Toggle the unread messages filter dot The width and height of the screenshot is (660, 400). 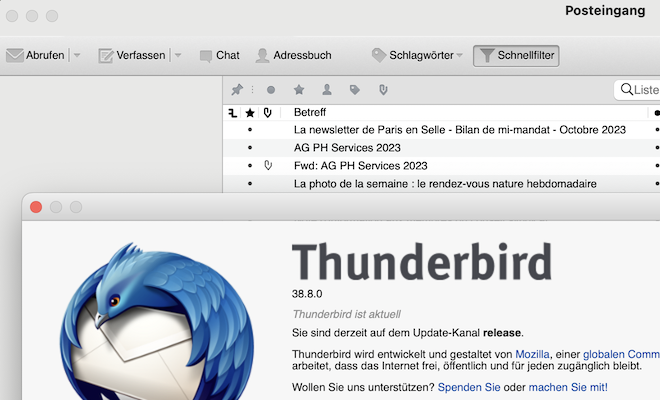(270, 90)
